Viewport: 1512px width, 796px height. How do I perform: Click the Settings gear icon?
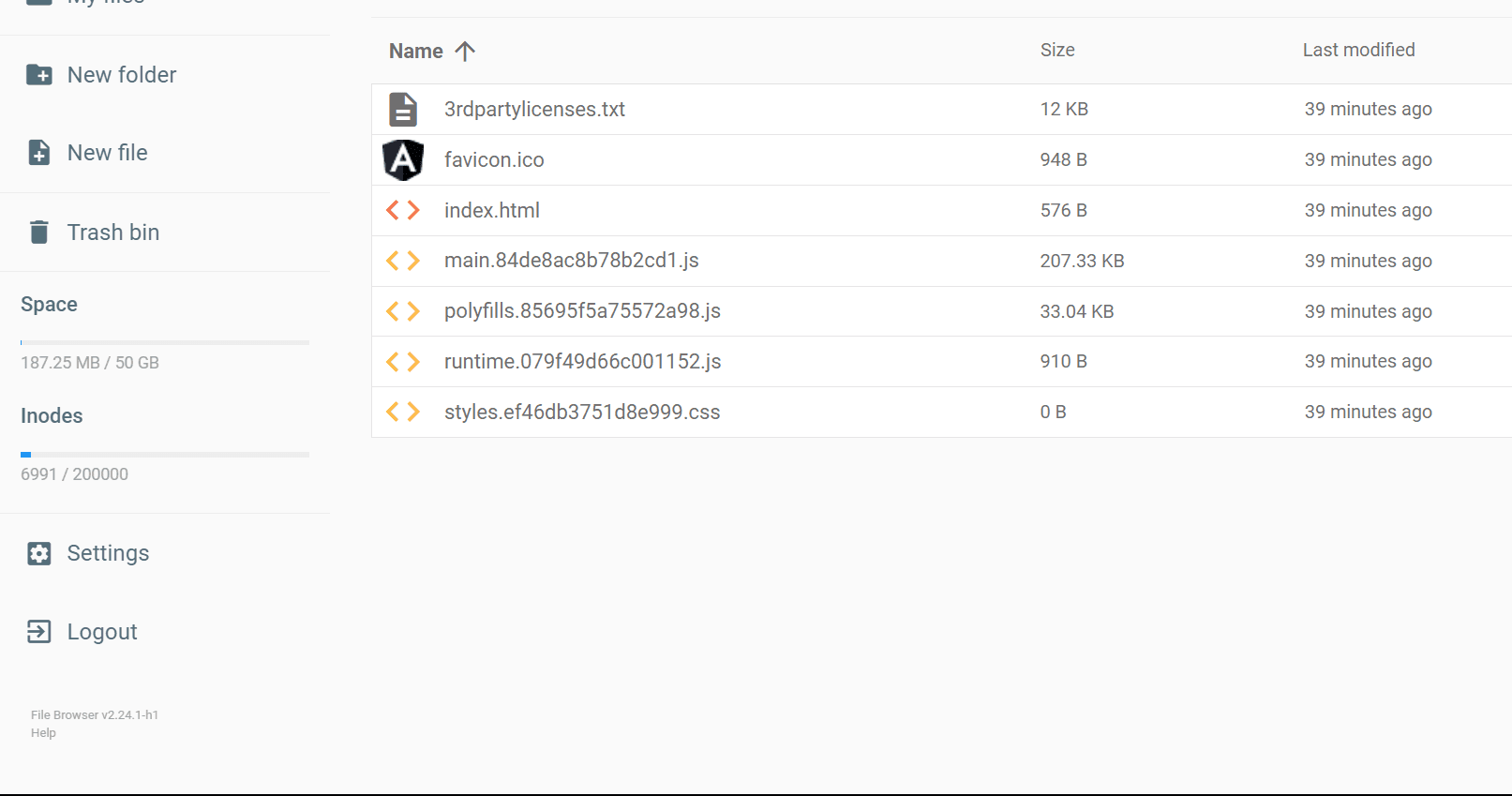39,553
